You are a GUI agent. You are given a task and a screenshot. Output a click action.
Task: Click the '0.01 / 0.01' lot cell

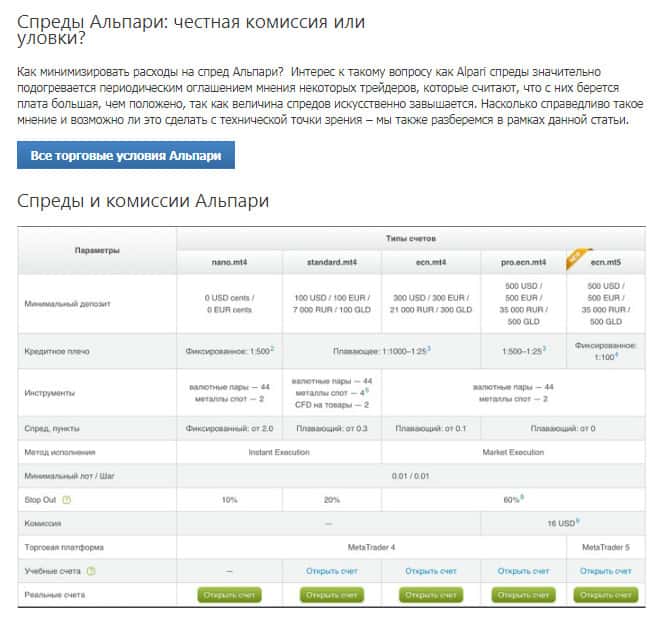(411, 476)
